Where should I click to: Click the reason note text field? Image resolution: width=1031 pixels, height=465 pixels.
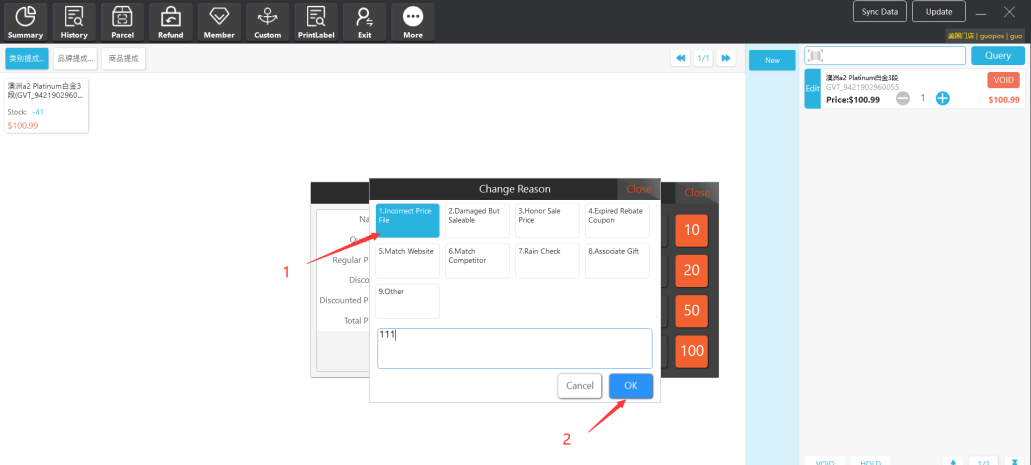point(514,348)
